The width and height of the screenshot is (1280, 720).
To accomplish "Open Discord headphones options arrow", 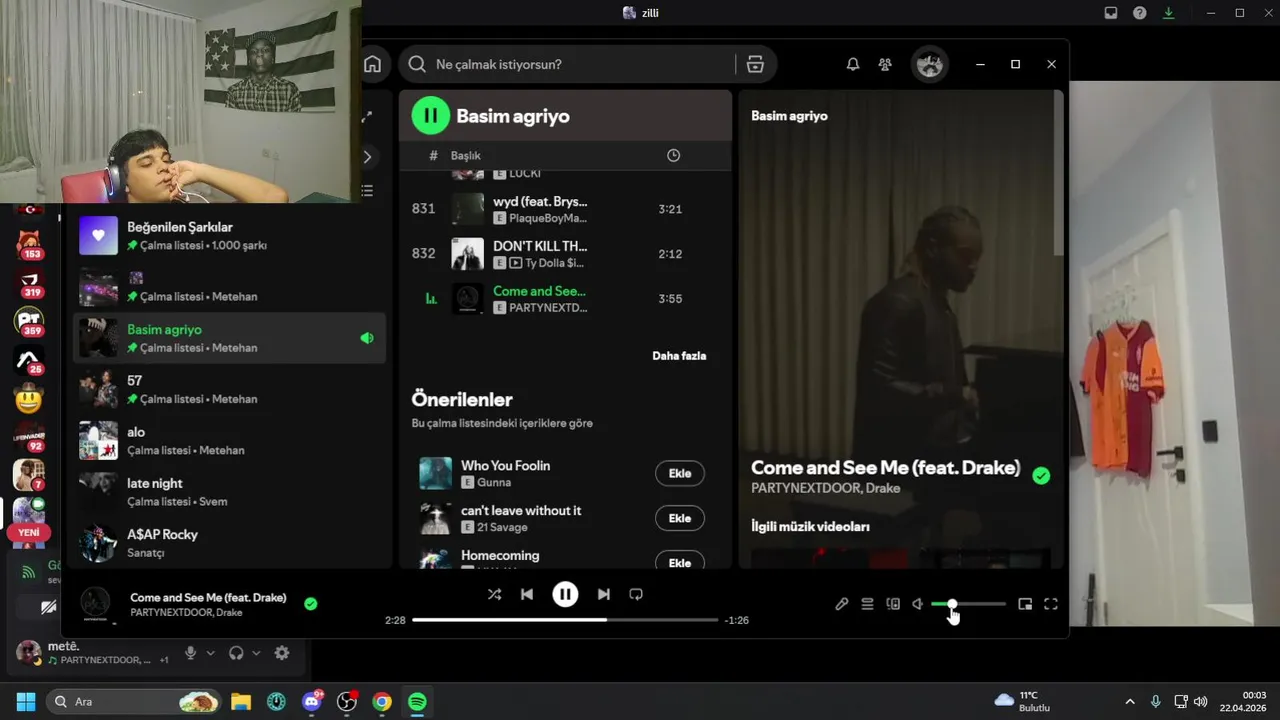I will point(256,653).
